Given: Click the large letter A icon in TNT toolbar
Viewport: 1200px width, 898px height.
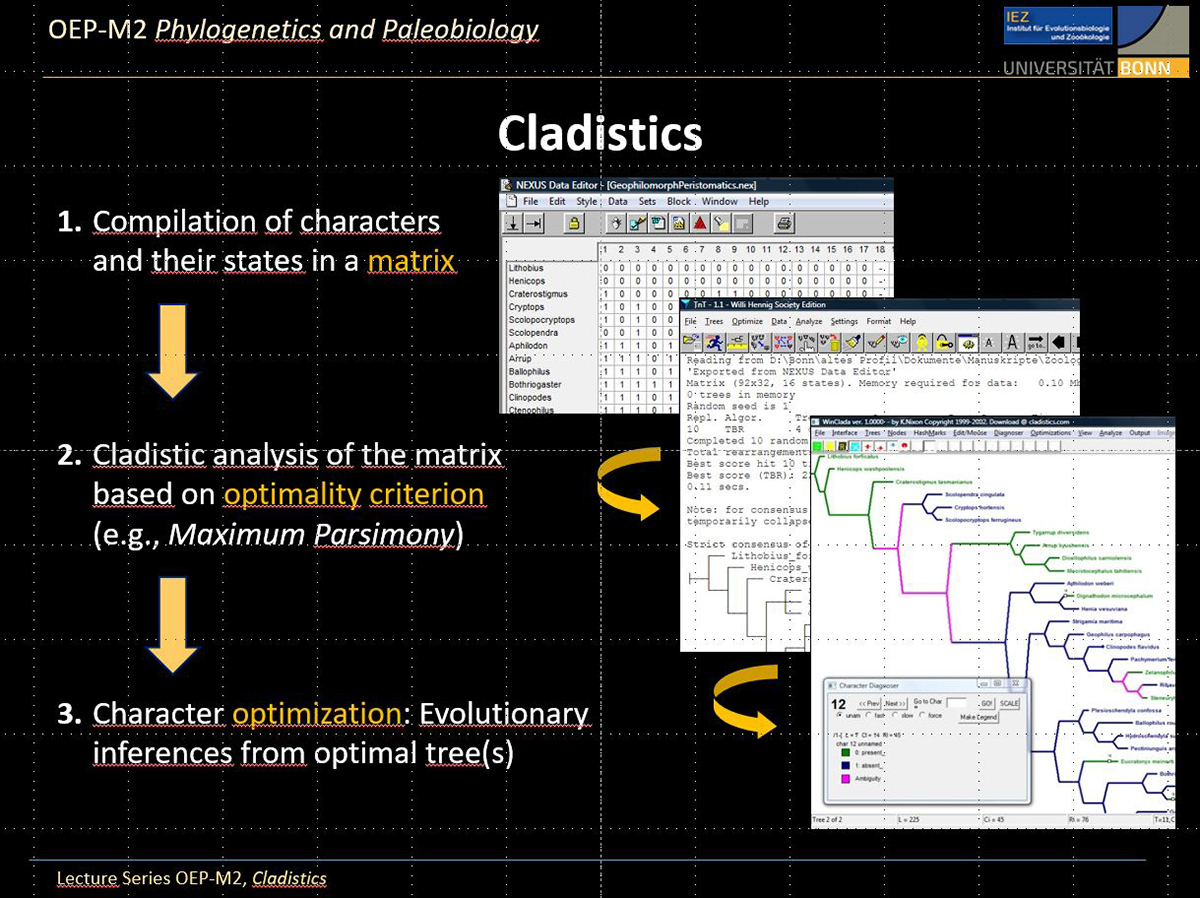Looking at the screenshot, I should (x=1012, y=342).
